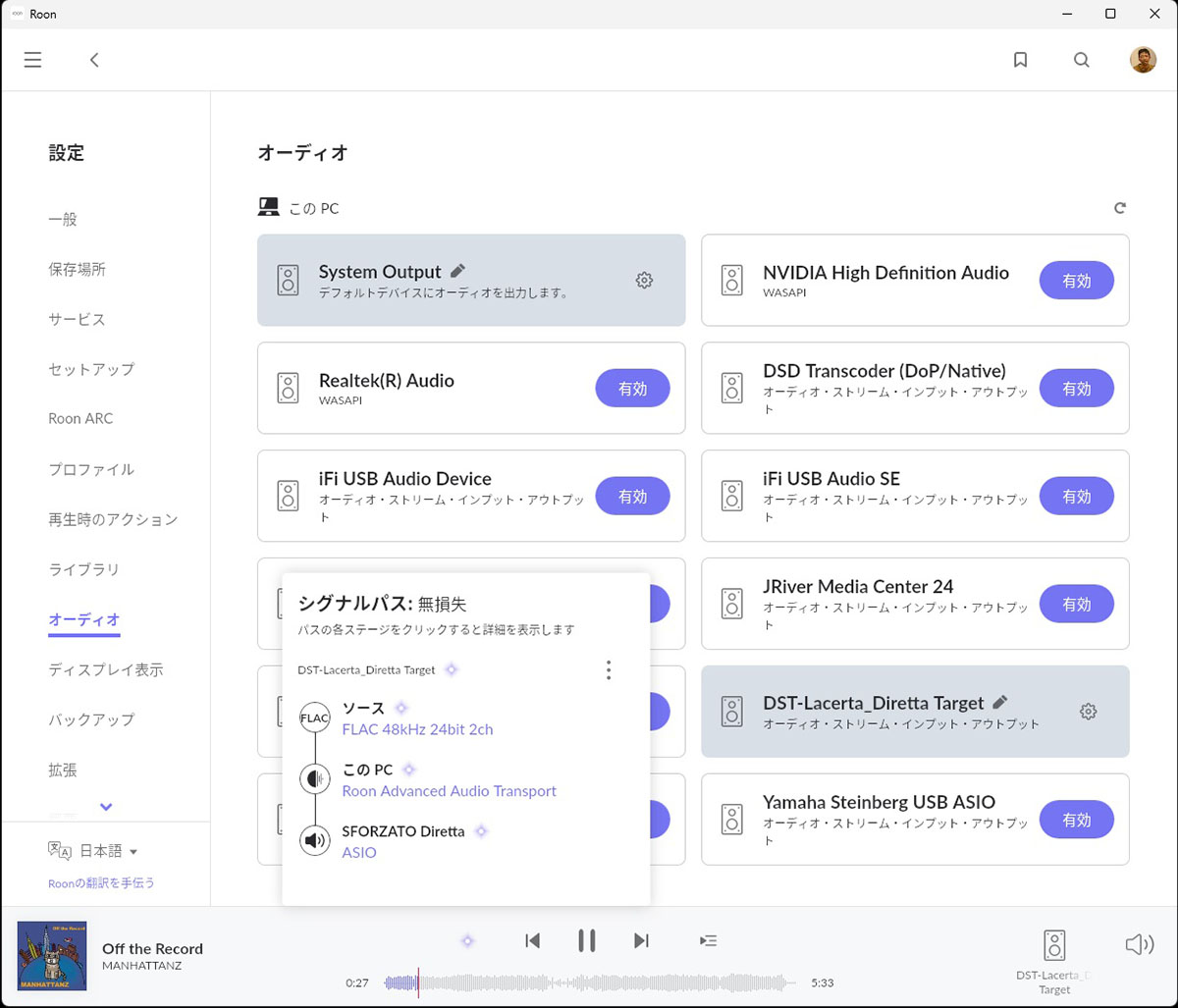The image size is (1178, 1008).
Task: Edit DST-Lacerta_Diretta Target name pencil
Action: (1000, 702)
